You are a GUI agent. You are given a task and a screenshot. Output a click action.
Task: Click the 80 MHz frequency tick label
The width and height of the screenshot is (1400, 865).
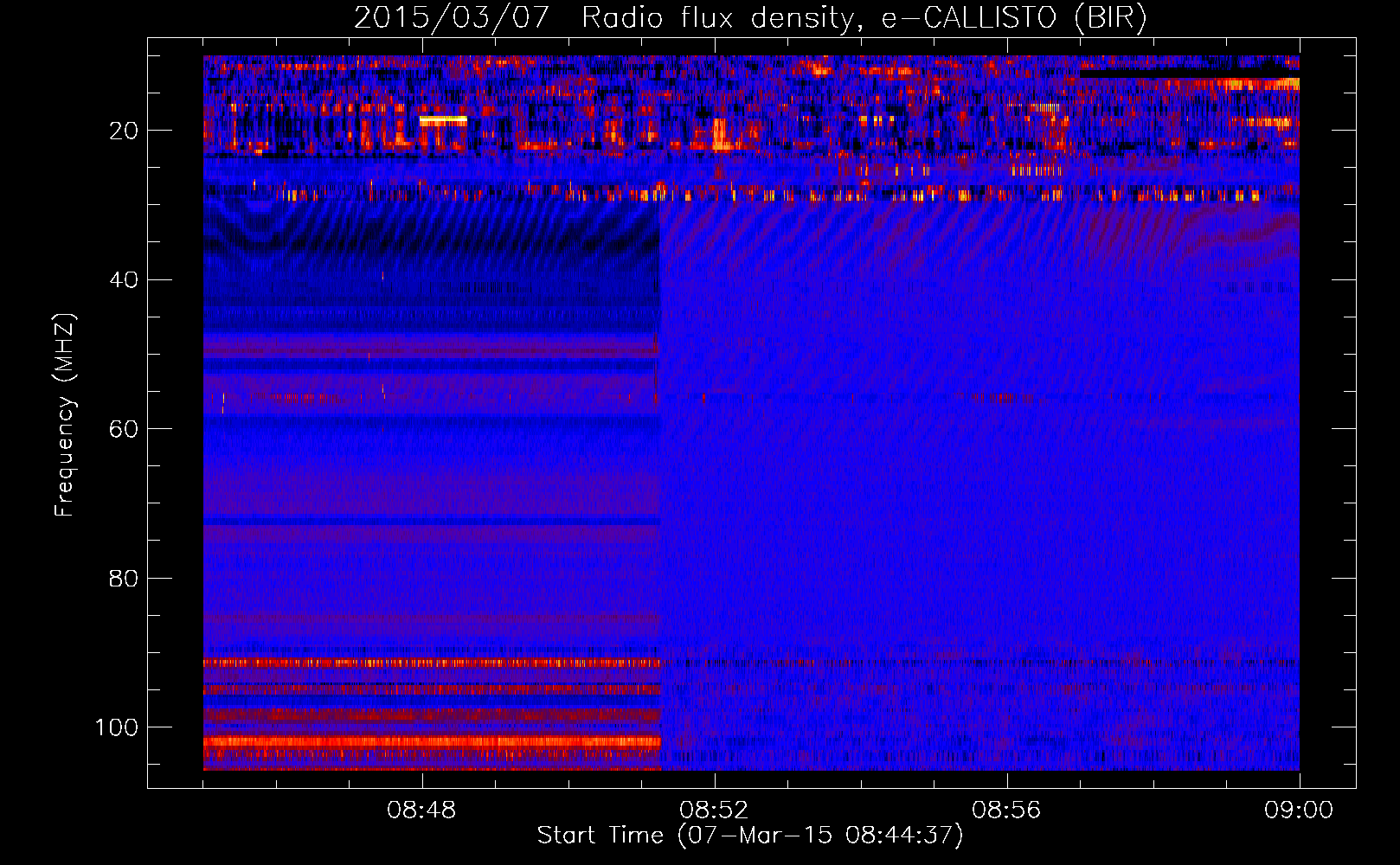click(124, 579)
